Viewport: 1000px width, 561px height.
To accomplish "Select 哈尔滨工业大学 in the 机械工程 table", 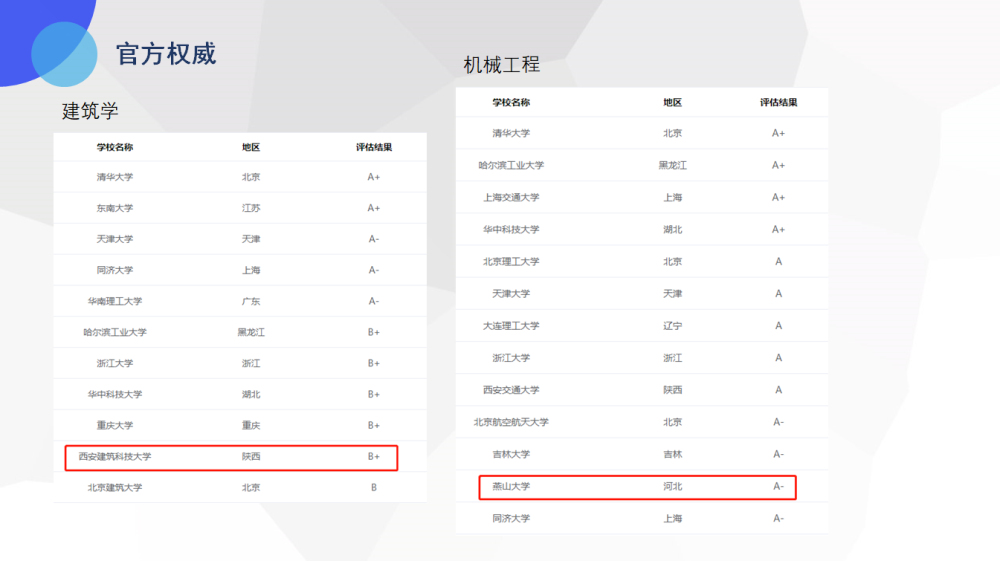I will [x=511, y=165].
